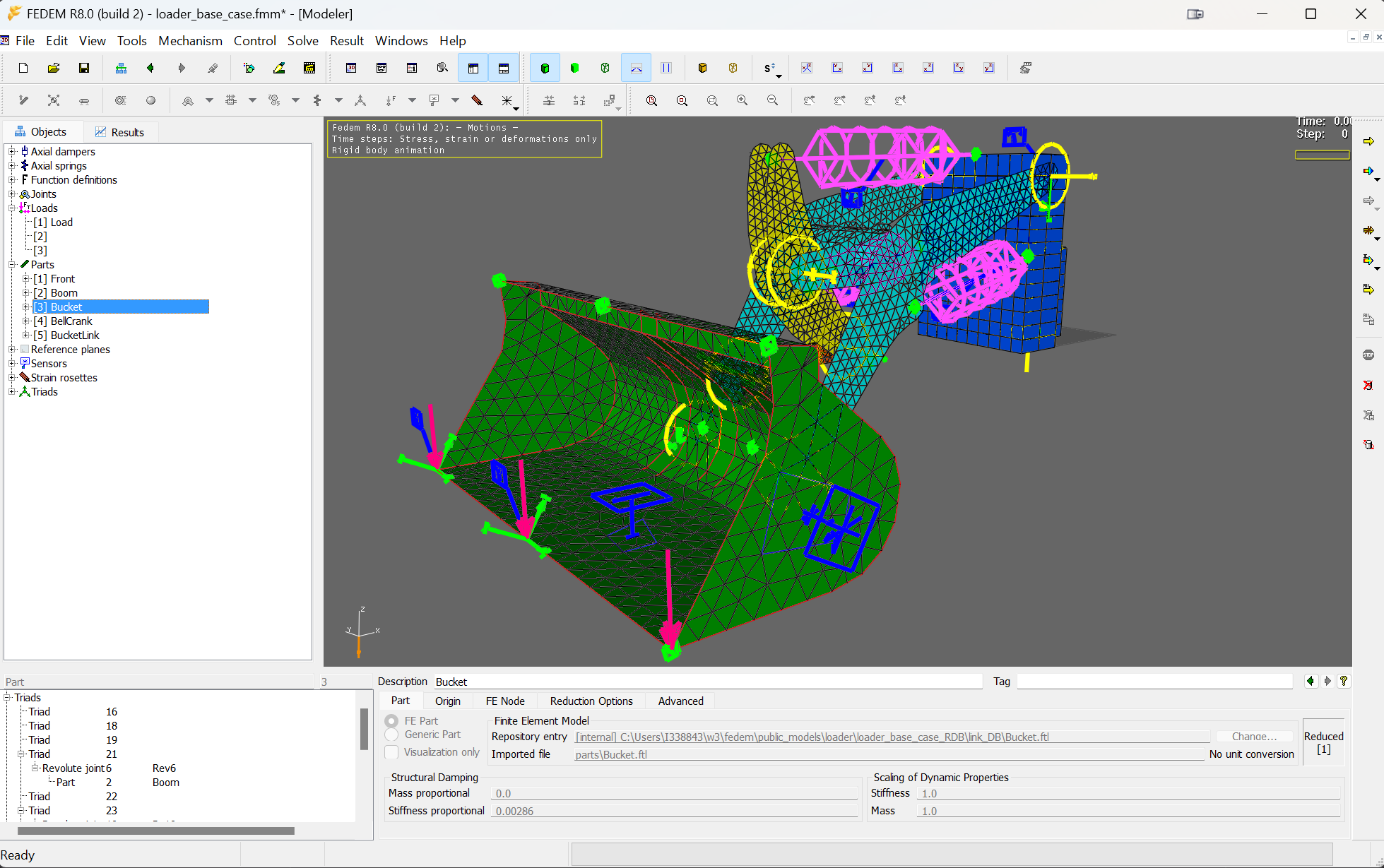The width and height of the screenshot is (1384, 868).
Task: Toggle the second highlighted panel layout button
Action: (504, 68)
